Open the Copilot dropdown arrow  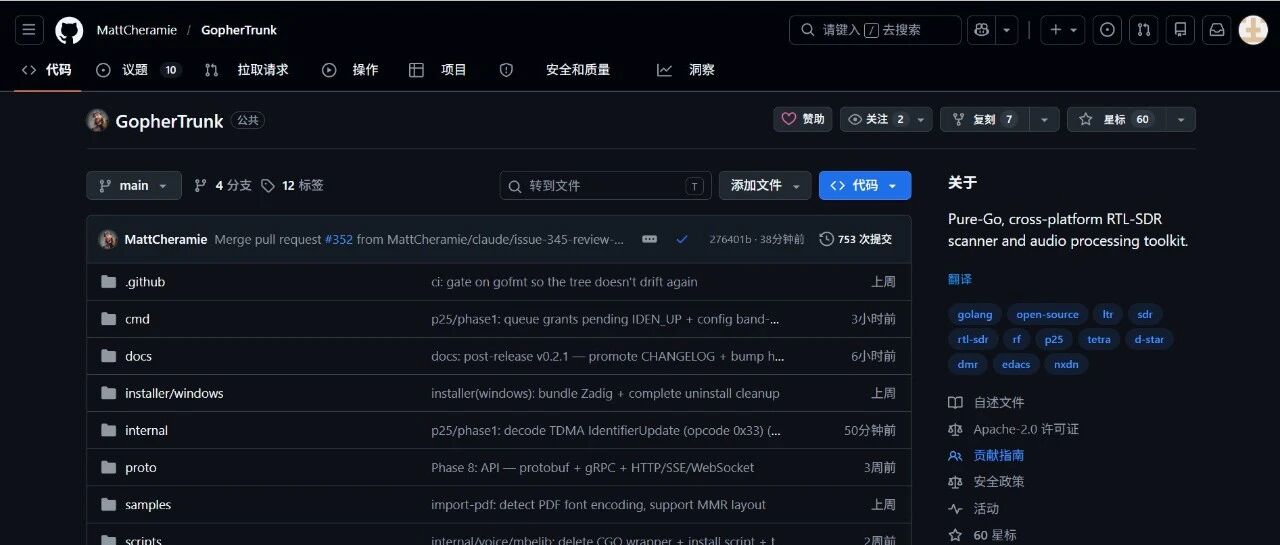pos(1007,30)
